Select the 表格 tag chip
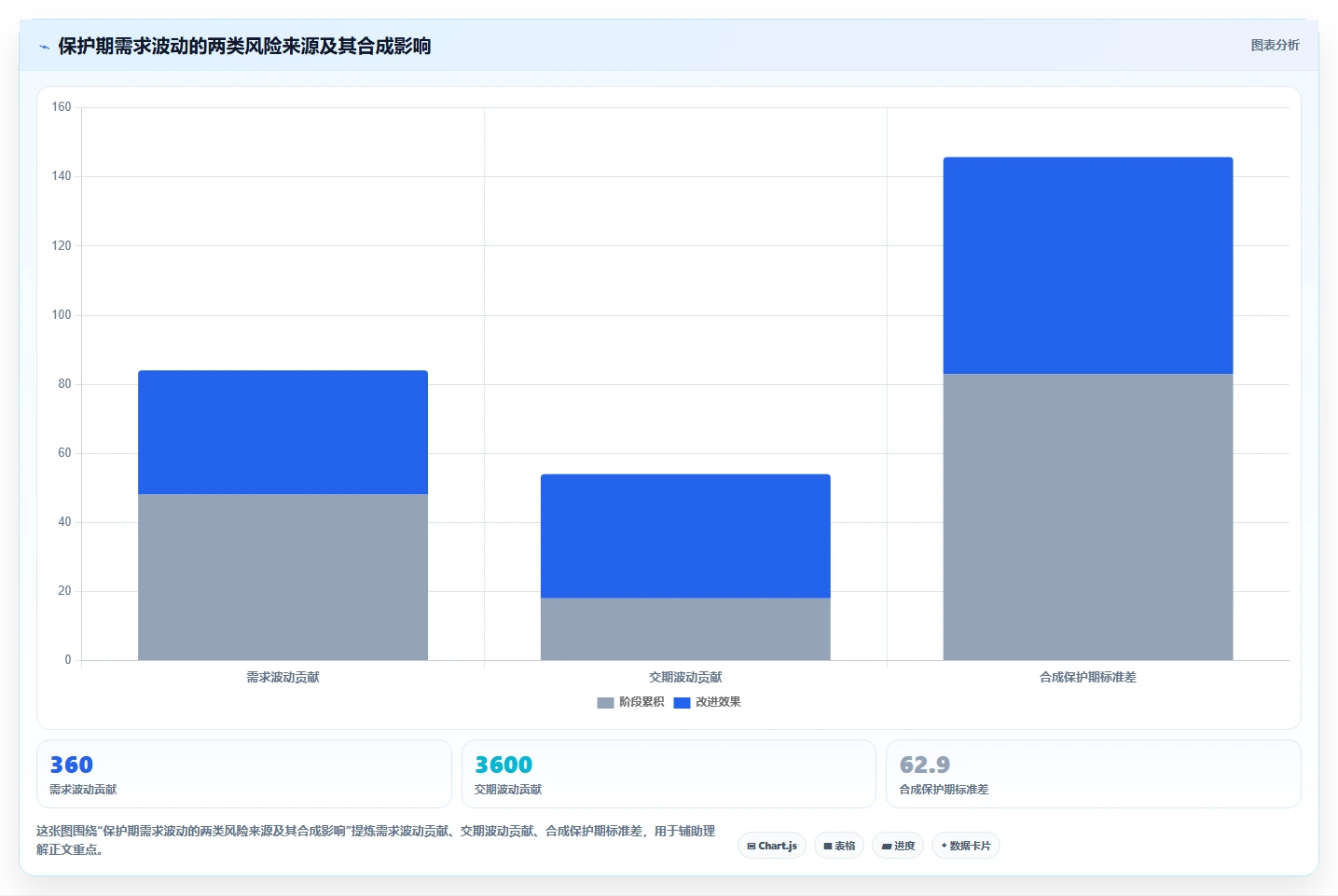1338x896 pixels. click(839, 846)
